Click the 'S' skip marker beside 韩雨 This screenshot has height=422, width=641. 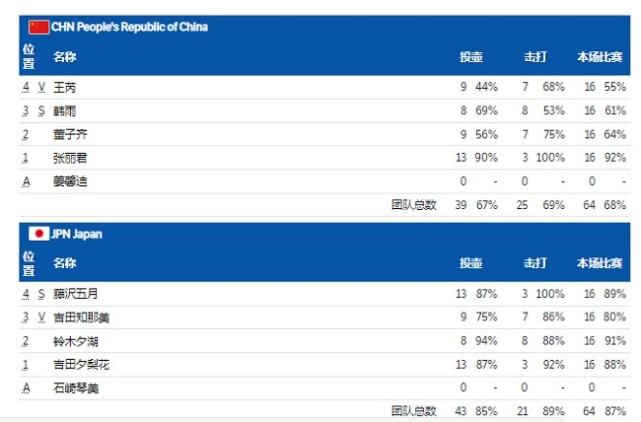pyautogui.click(x=41, y=111)
